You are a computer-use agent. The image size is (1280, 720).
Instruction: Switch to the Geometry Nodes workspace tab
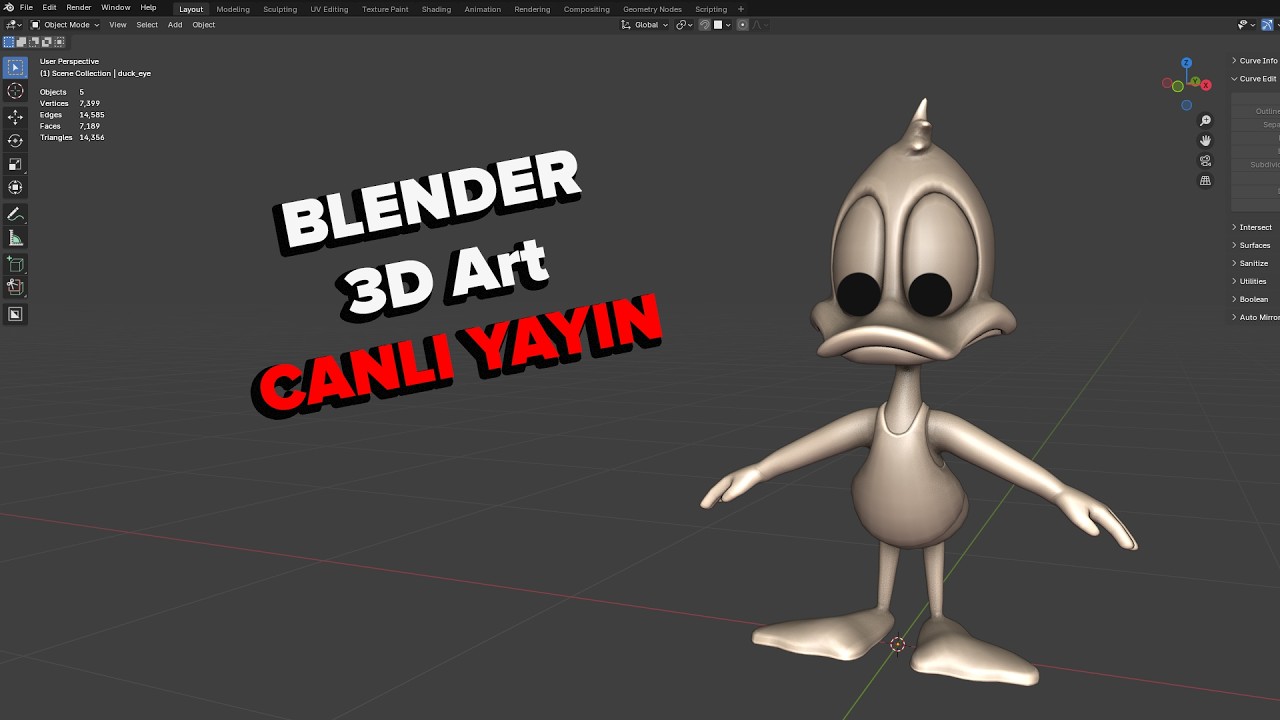pos(652,9)
